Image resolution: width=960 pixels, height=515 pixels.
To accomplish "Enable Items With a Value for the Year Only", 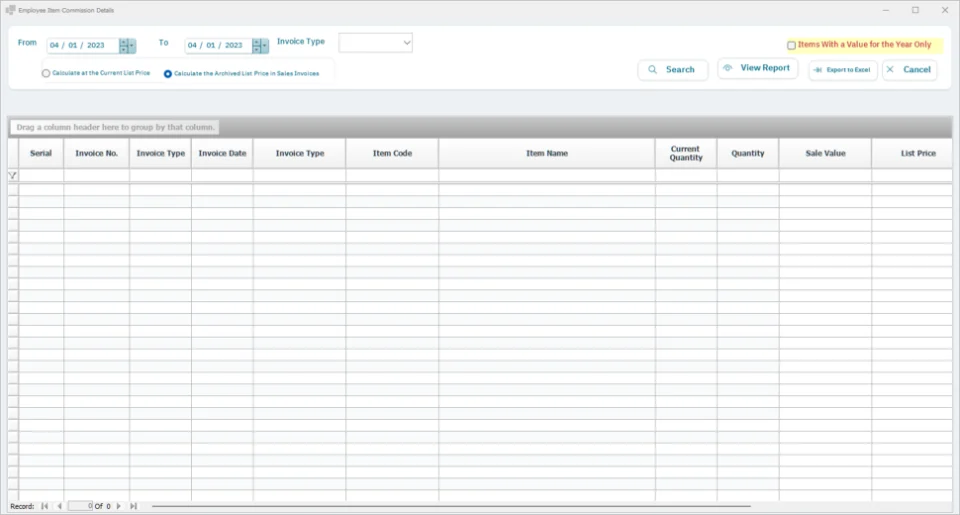I will click(x=791, y=45).
